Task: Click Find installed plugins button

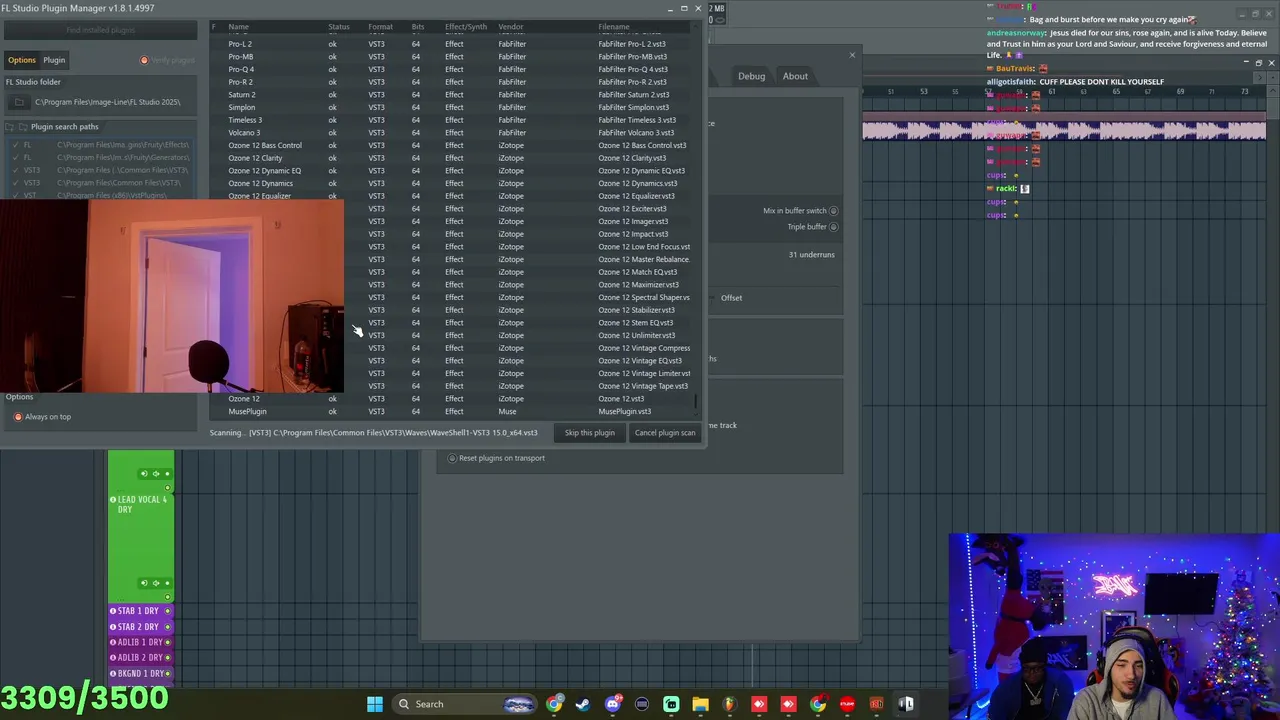Action: (101, 30)
